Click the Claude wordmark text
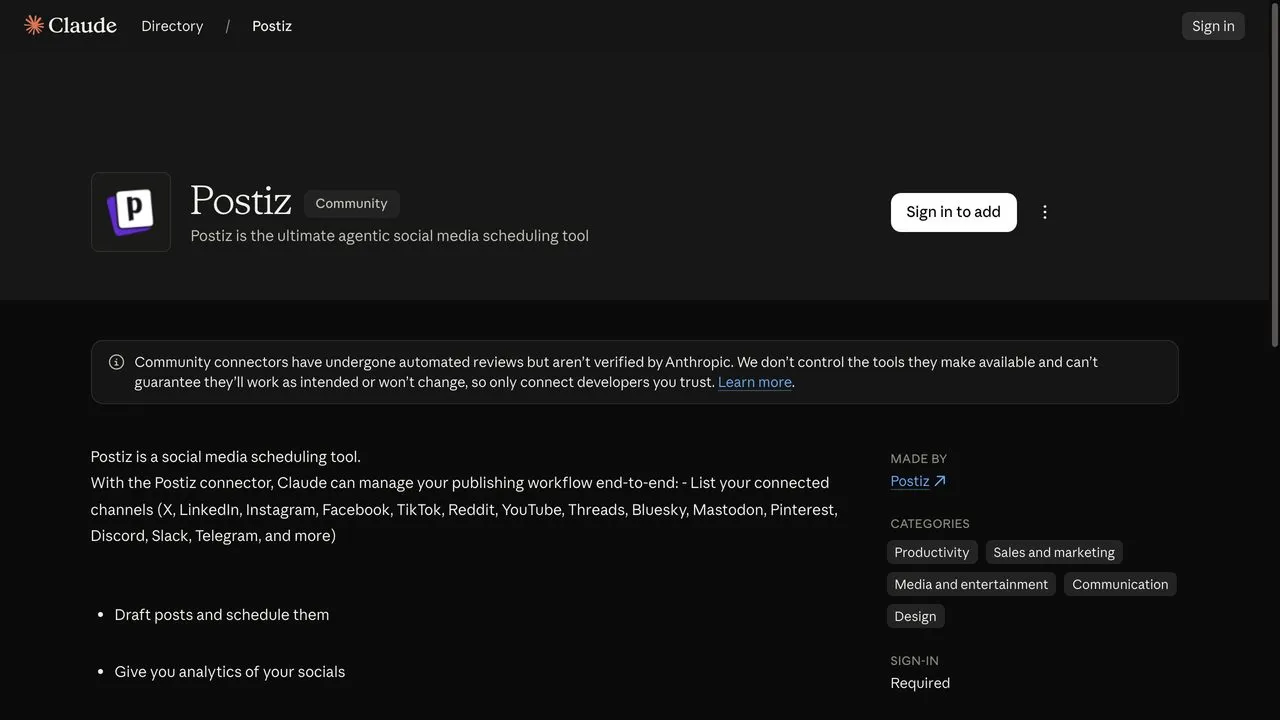Image resolution: width=1280 pixels, height=720 pixels. pyautogui.click(x=83, y=25)
